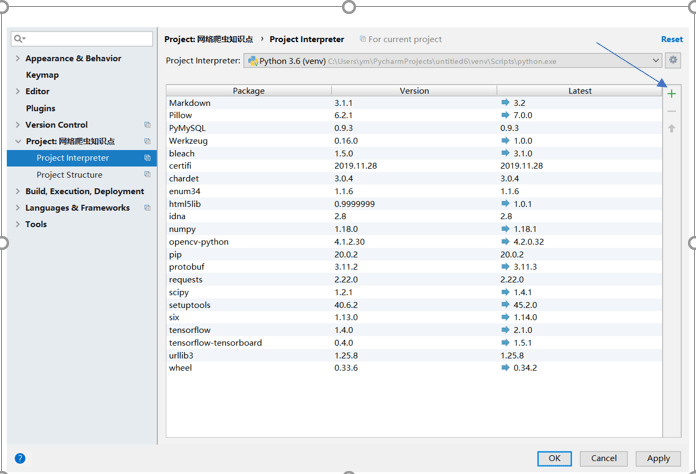
Task: Select the tensorflow-tensorboard package row
Action: [x=414, y=343]
